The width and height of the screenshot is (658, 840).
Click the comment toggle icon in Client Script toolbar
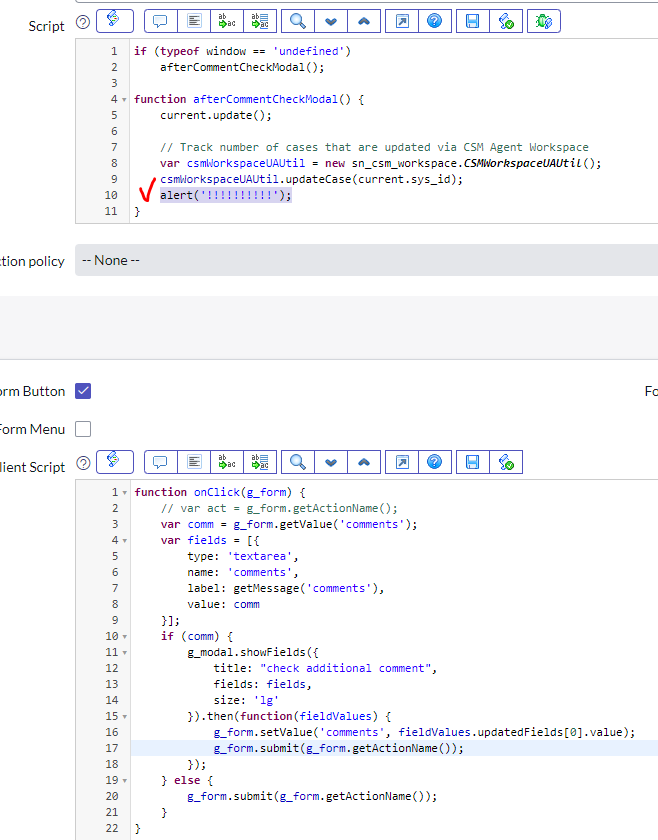pyautogui.click(x=161, y=462)
